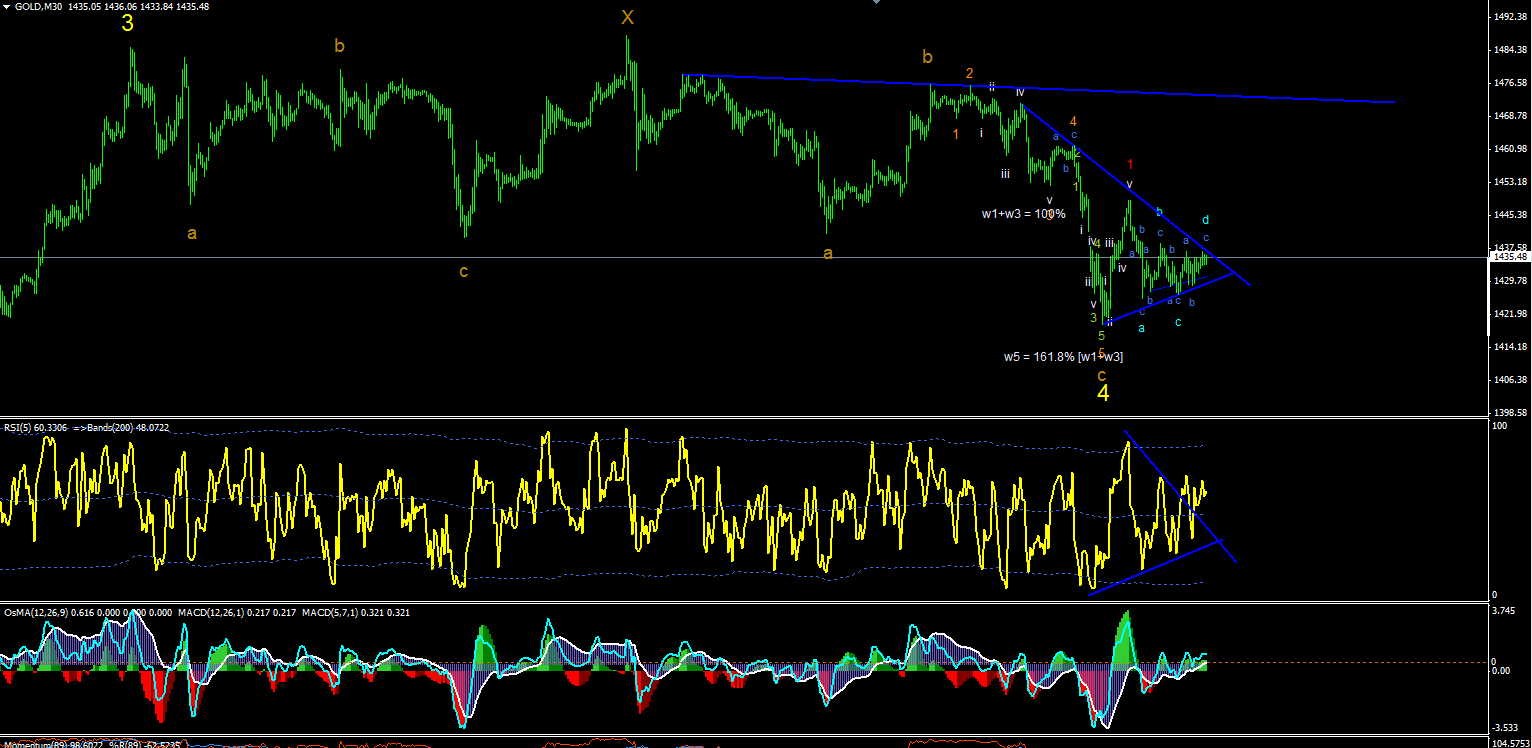Click the 1398.58 price axis label
Screen dimensions: 1532x748
click(x=1510, y=413)
